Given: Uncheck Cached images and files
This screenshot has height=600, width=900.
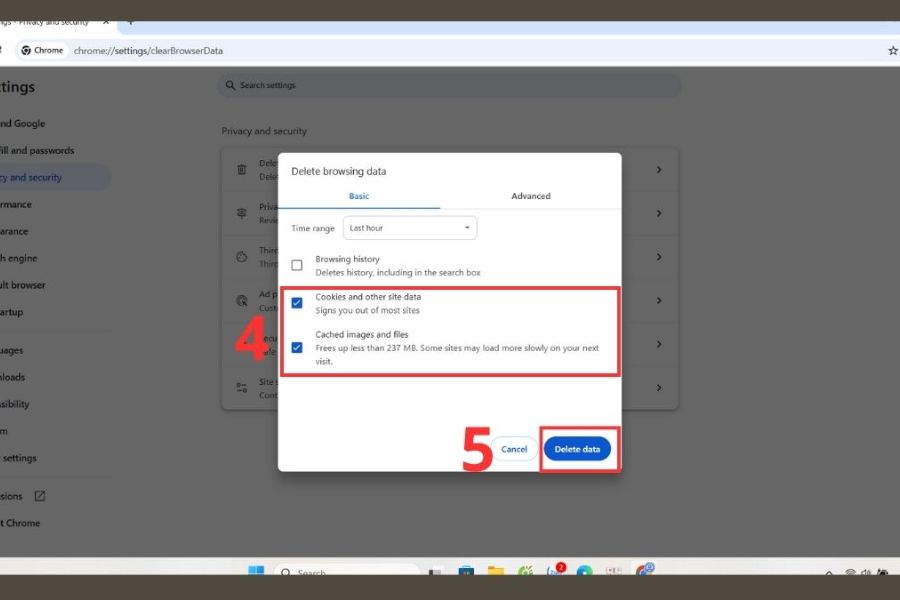Looking at the screenshot, I should point(297,347).
